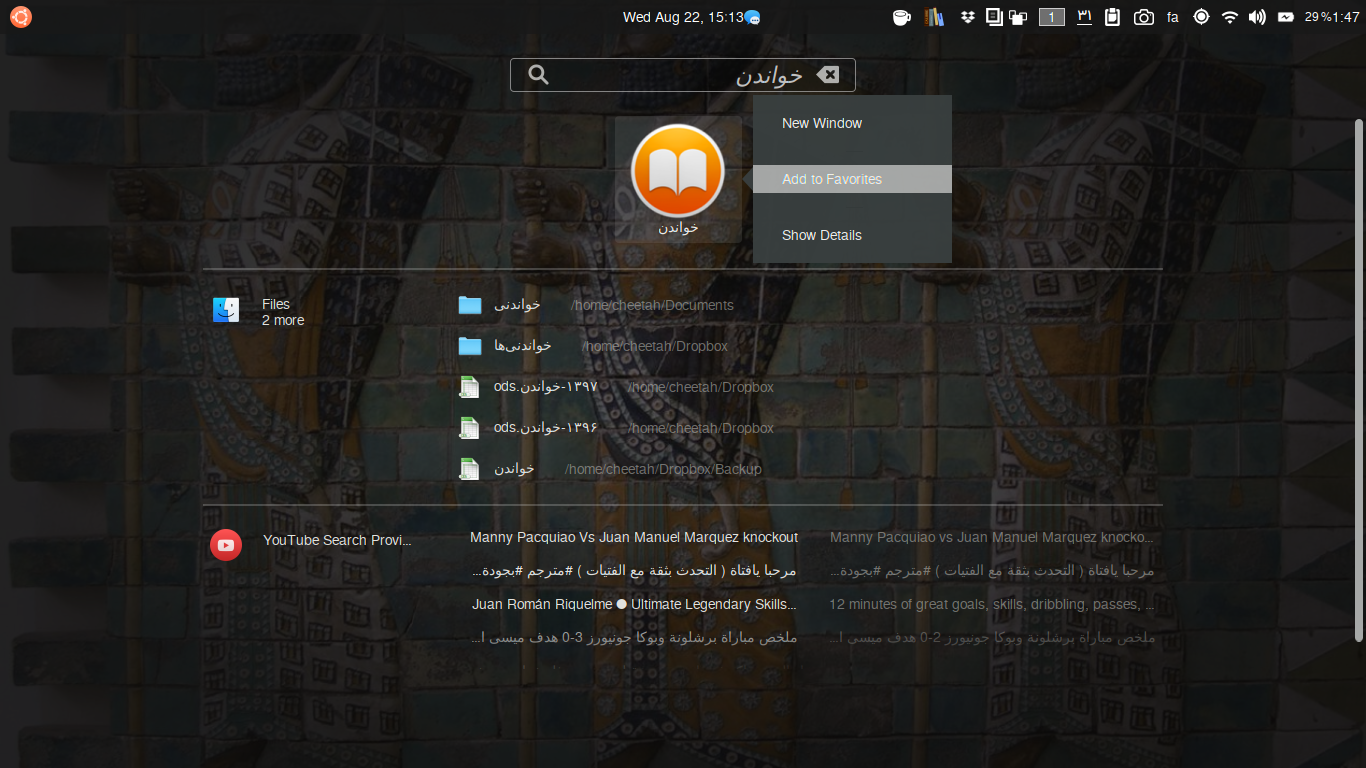Open the date and time menu
Image resolution: width=1366 pixels, height=768 pixels.
[x=683, y=17]
